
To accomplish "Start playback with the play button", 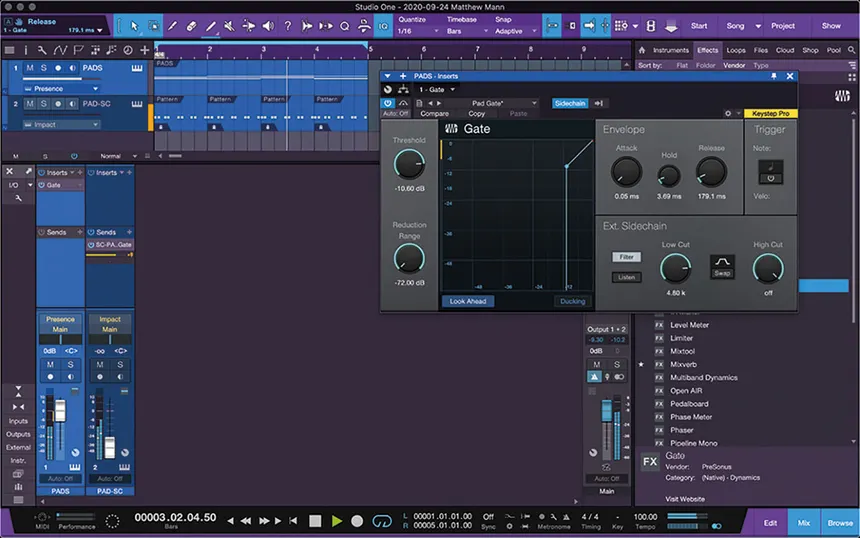I will pos(337,520).
